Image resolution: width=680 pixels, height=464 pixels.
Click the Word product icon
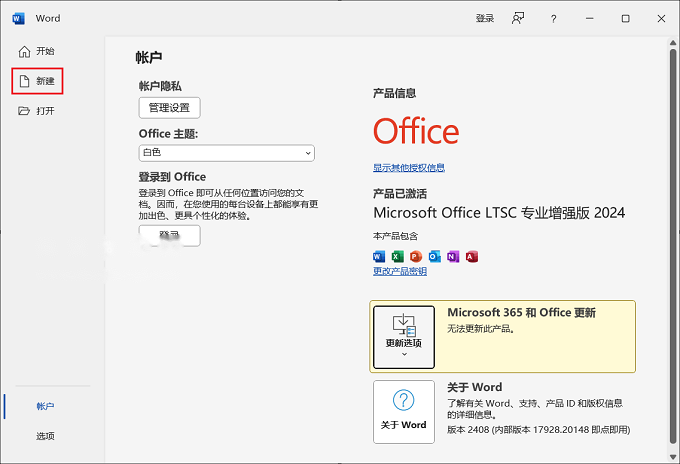pyautogui.click(x=379, y=256)
